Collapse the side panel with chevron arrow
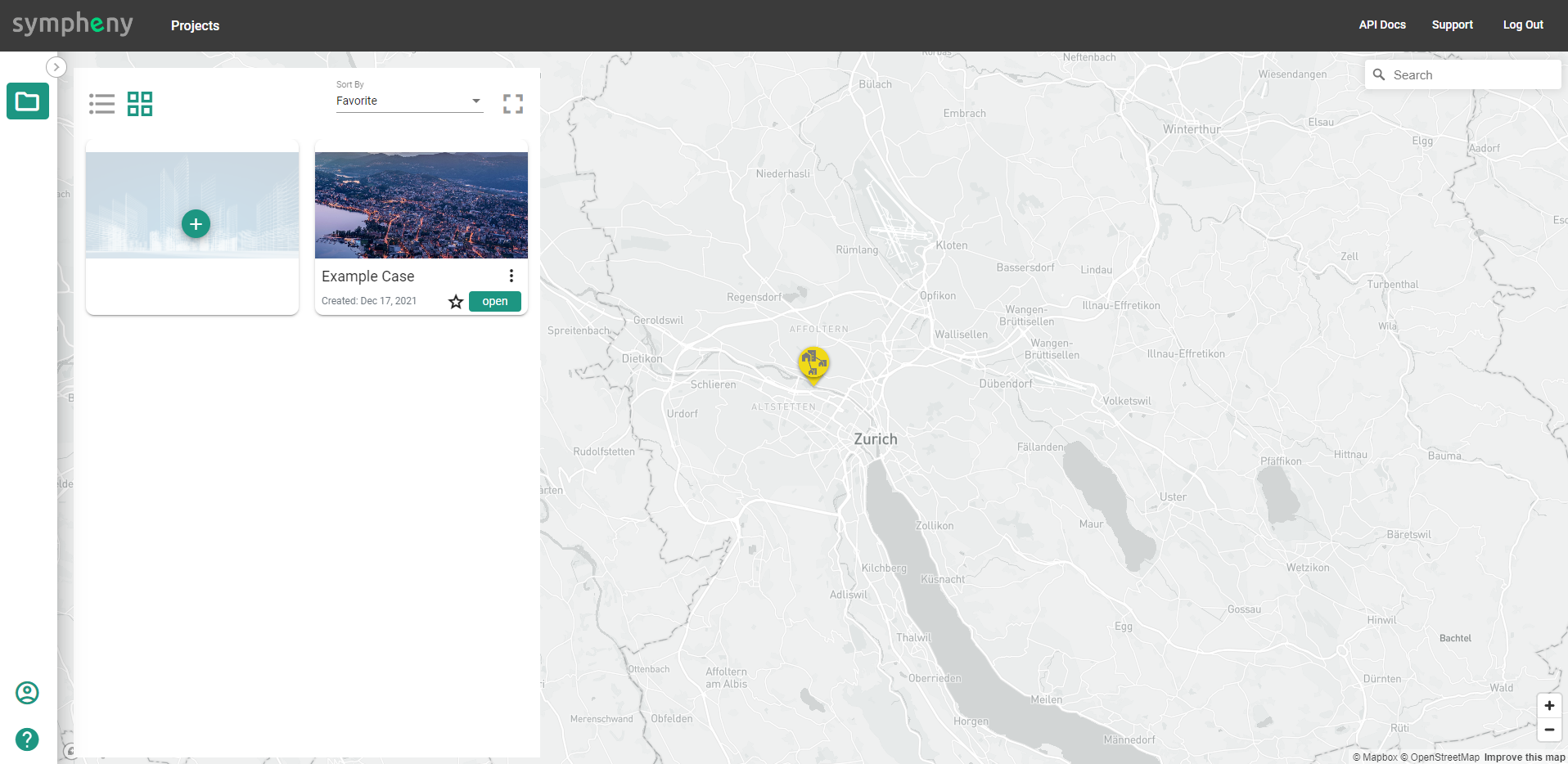This screenshot has height=764, width=1568. click(56, 67)
